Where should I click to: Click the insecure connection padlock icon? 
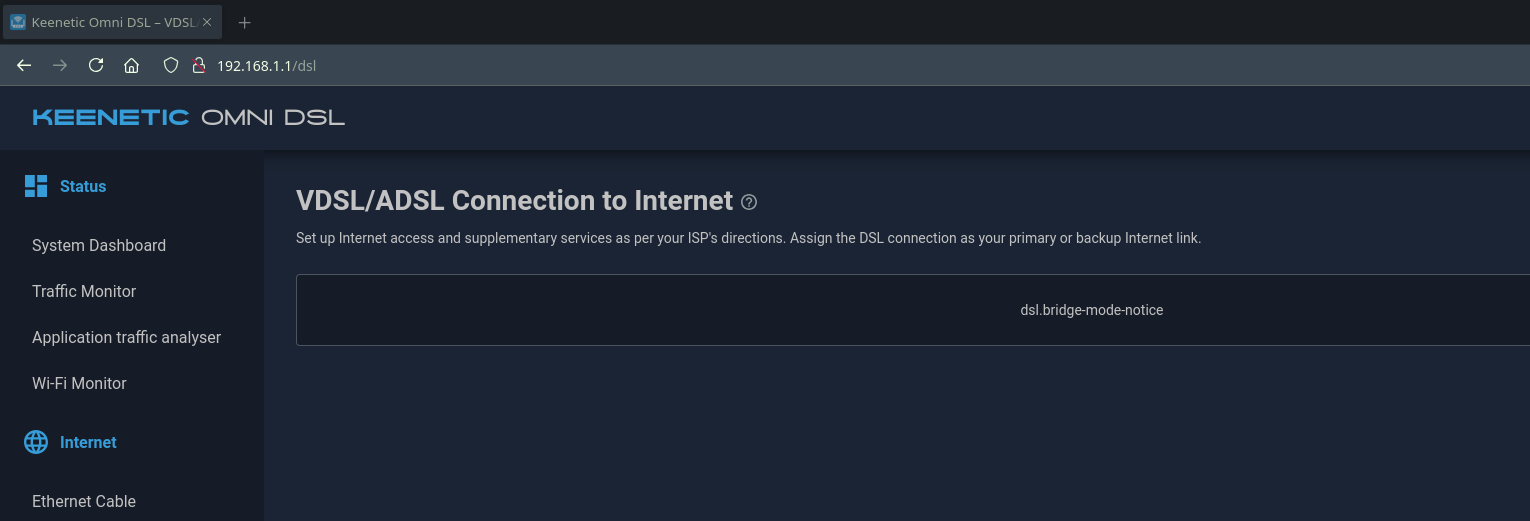coord(198,66)
